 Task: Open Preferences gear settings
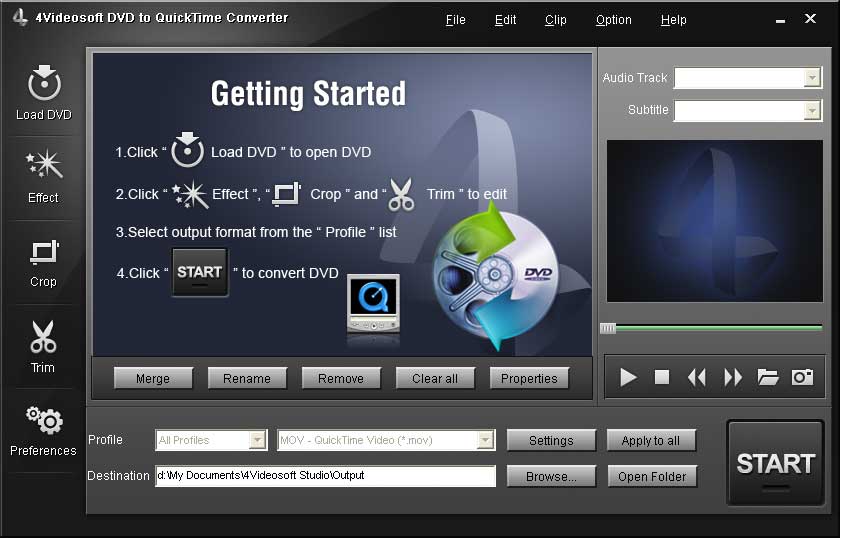43,420
